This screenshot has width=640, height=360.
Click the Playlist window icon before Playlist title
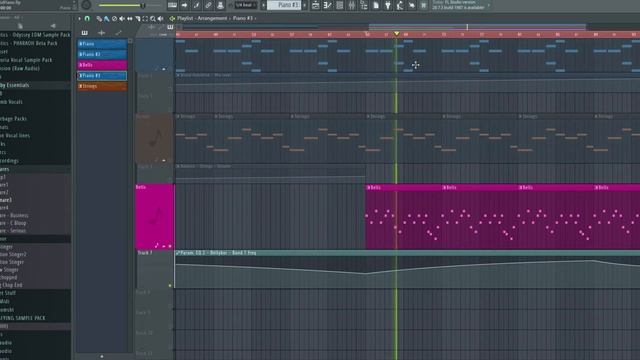[x=172, y=18]
